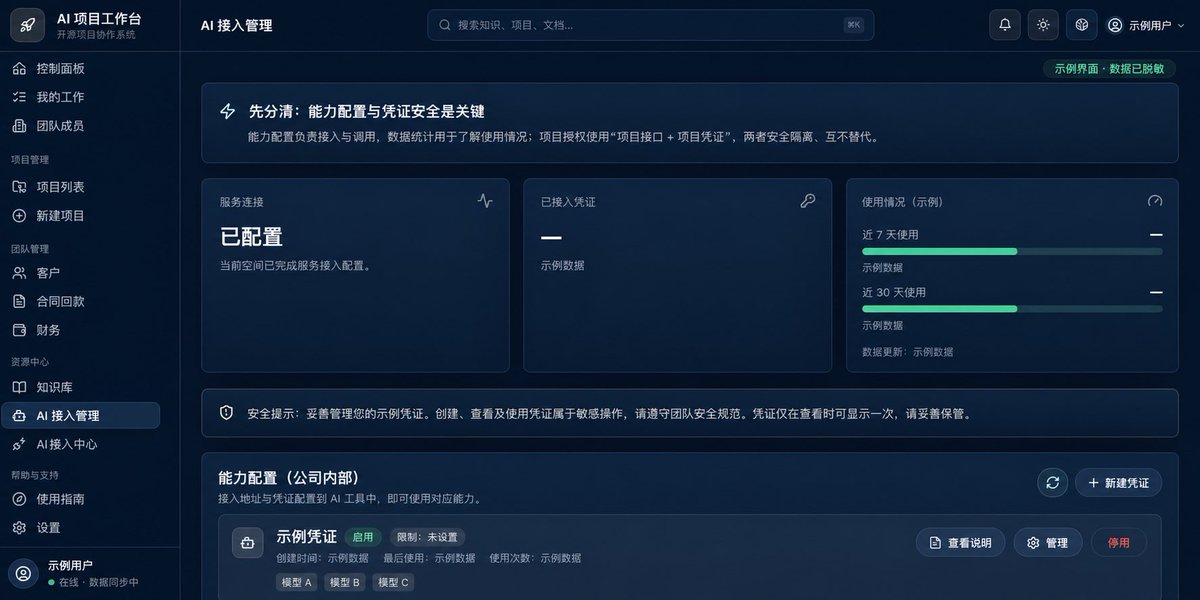
Task: Click 示例凭证 robot icon
Action: (247, 542)
